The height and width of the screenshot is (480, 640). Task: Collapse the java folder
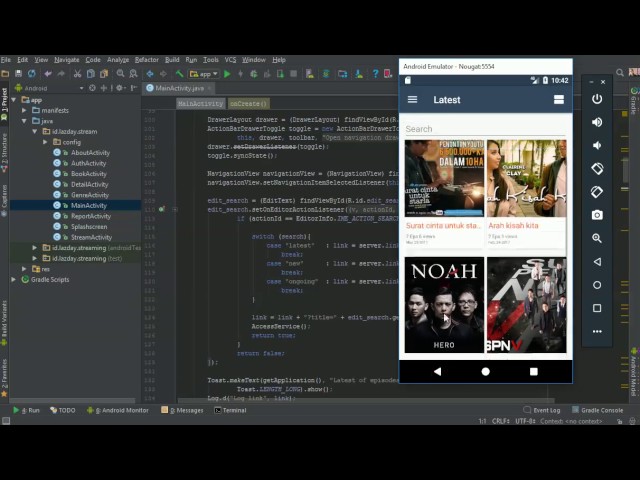tap(24, 121)
